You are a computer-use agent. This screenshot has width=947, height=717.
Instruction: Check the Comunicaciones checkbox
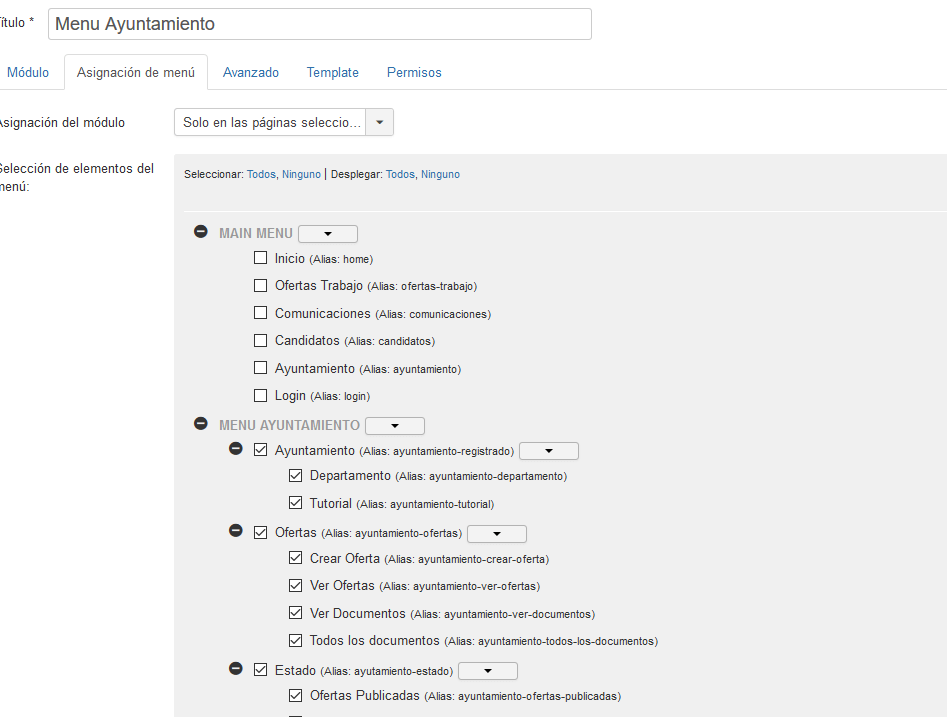[x=260, y=313]
